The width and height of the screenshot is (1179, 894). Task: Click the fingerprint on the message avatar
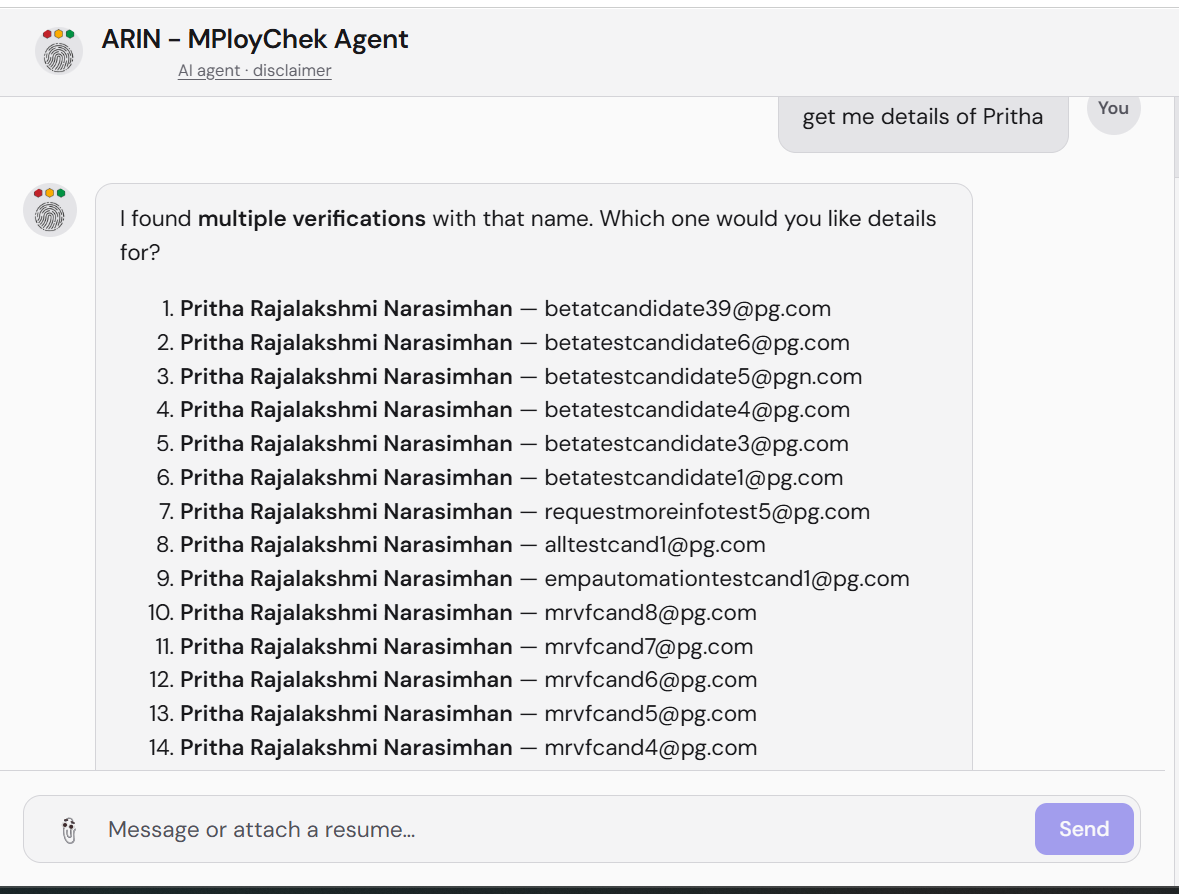coord(49,216)
